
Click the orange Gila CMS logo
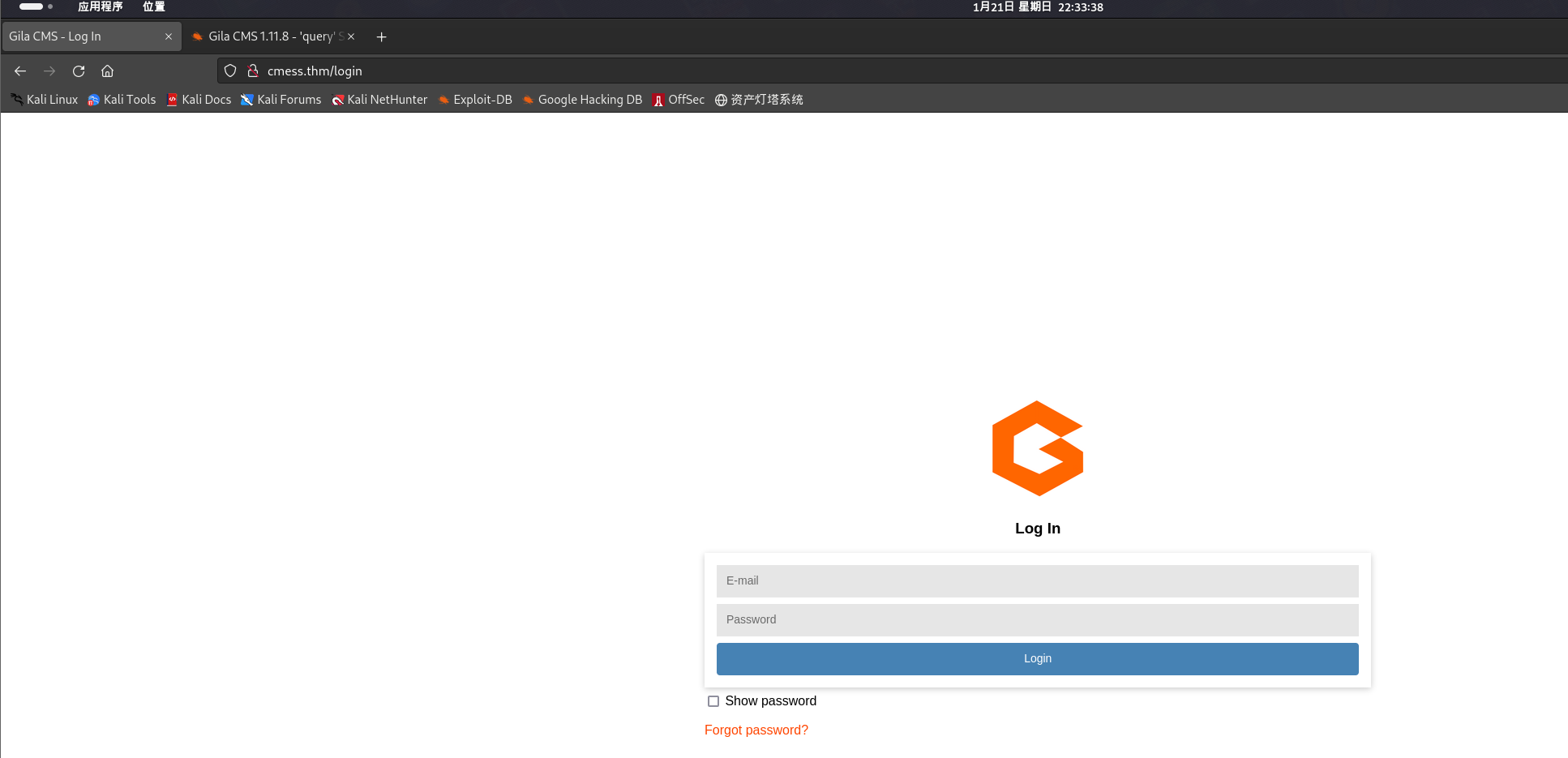[x=1038, y=448]
